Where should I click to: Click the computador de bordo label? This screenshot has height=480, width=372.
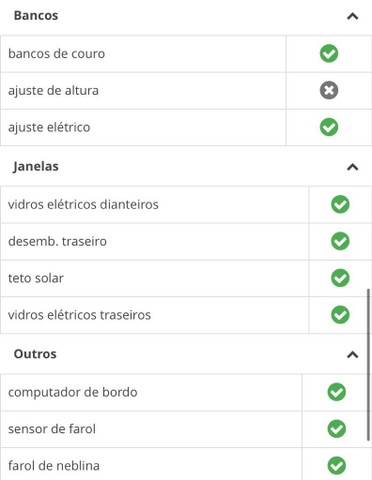point(73,392)
